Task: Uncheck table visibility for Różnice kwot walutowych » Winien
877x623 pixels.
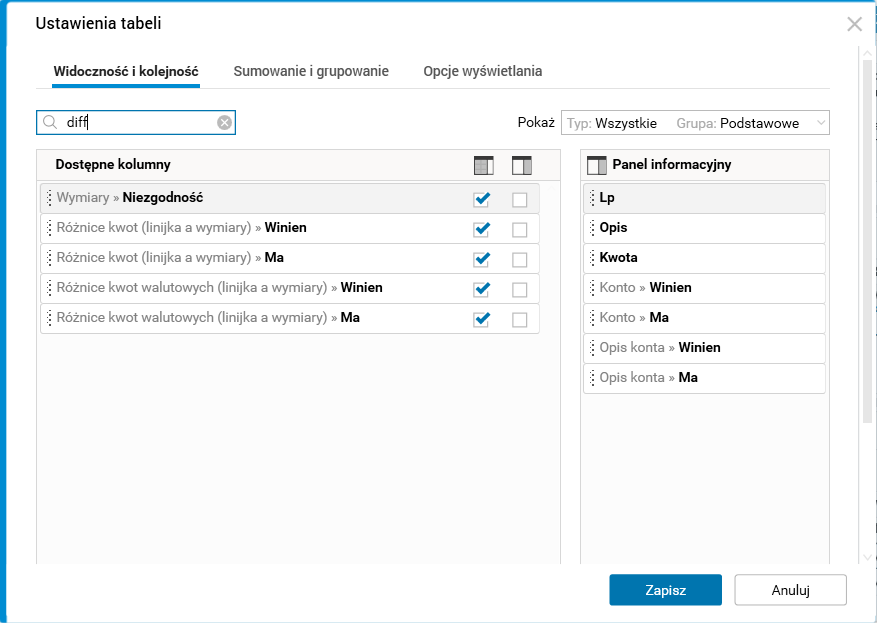Action: pyautogui.click(x=482, y=289)
